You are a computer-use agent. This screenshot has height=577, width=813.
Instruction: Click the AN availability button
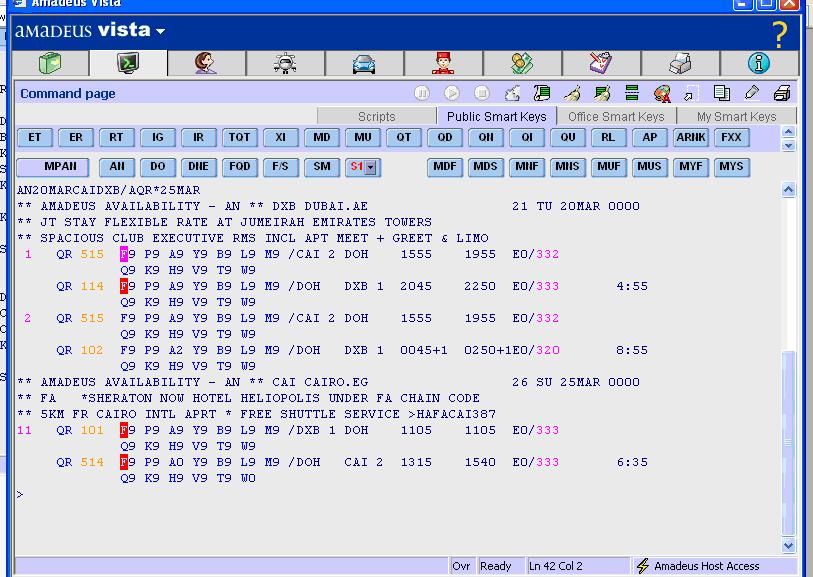tap(117, 167)
